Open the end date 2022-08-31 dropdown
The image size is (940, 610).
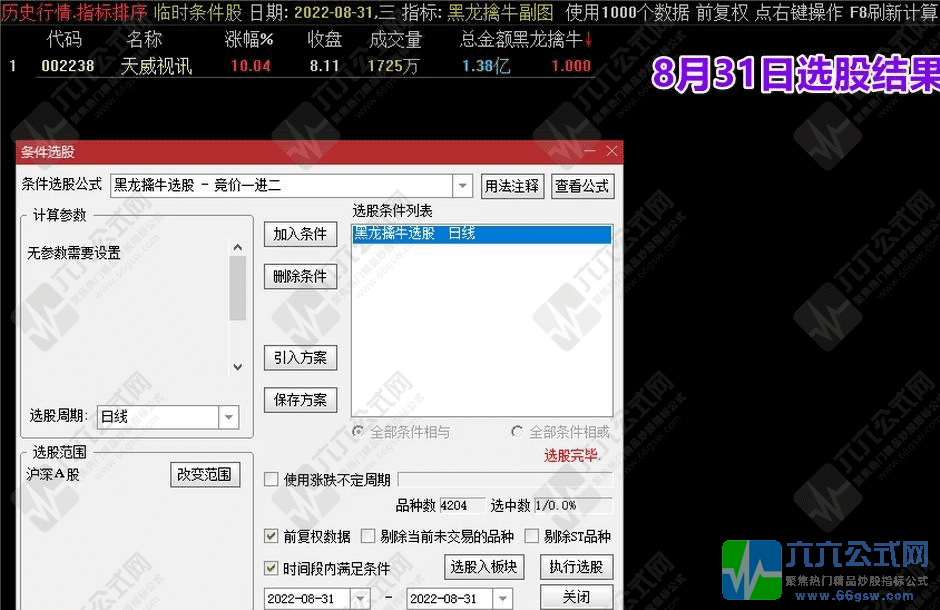(x=503, y=598)
